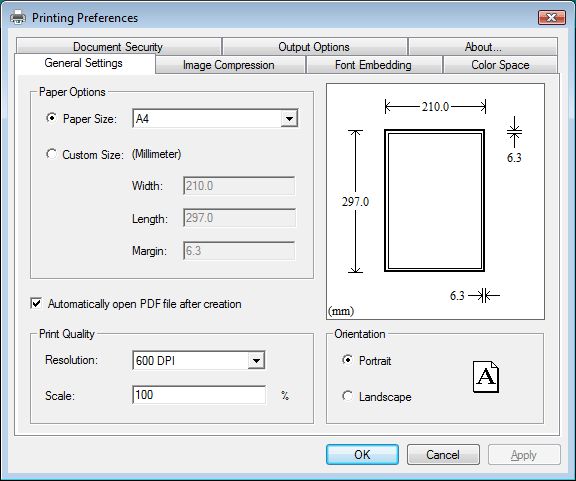Click the page orientation preview icon

click(486, 377)
